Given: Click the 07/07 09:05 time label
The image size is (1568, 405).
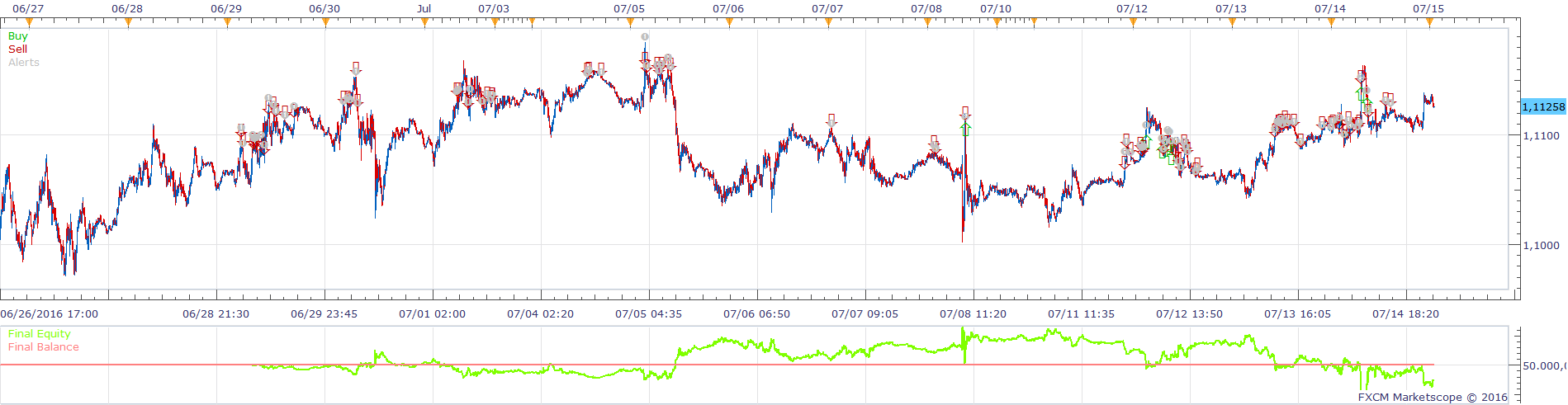Looking at the screenshot, I should click(865, 314).
